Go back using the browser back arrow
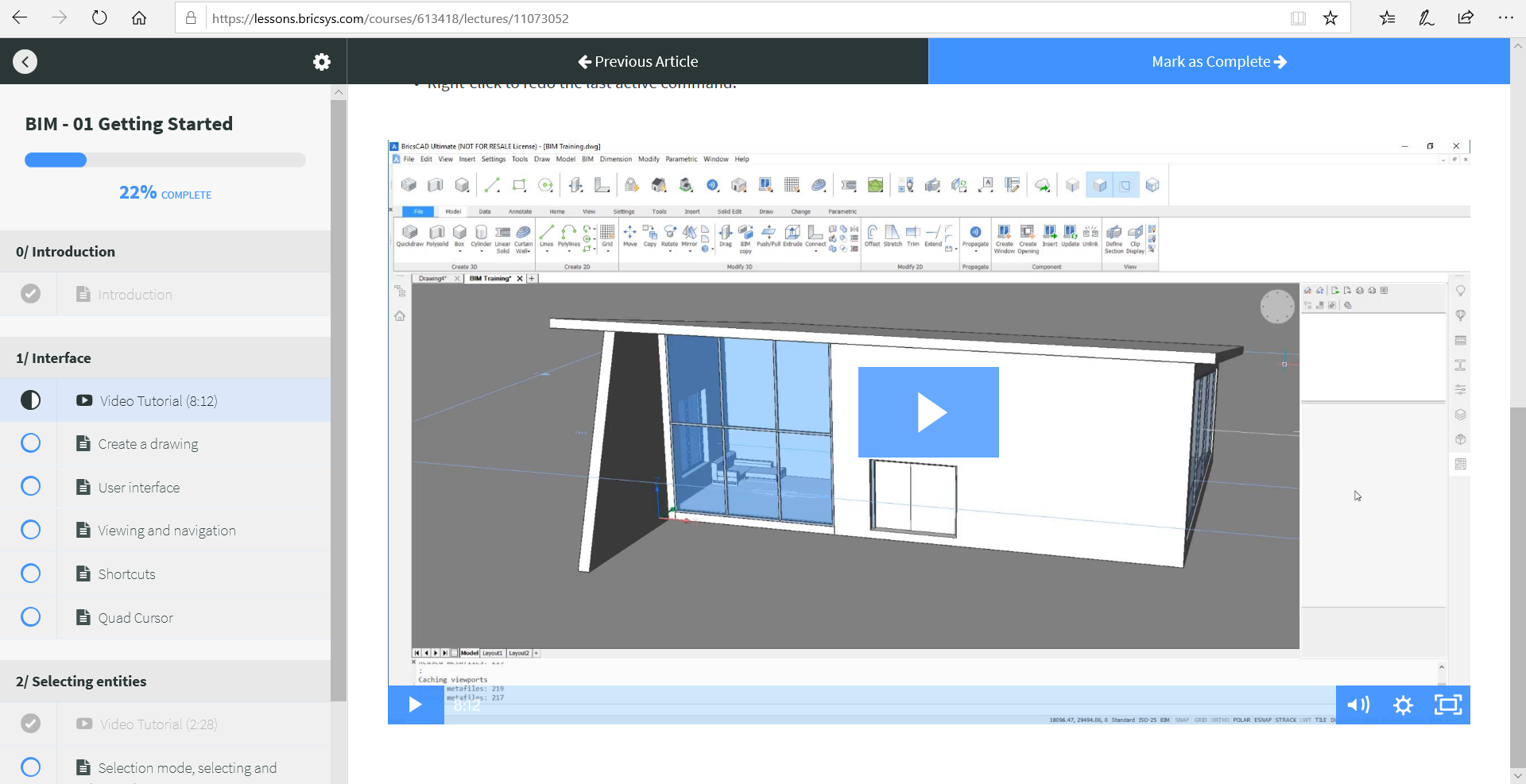Image resolution: width=1526 pixels, height=784 pixels. click(x=20, y=17)
